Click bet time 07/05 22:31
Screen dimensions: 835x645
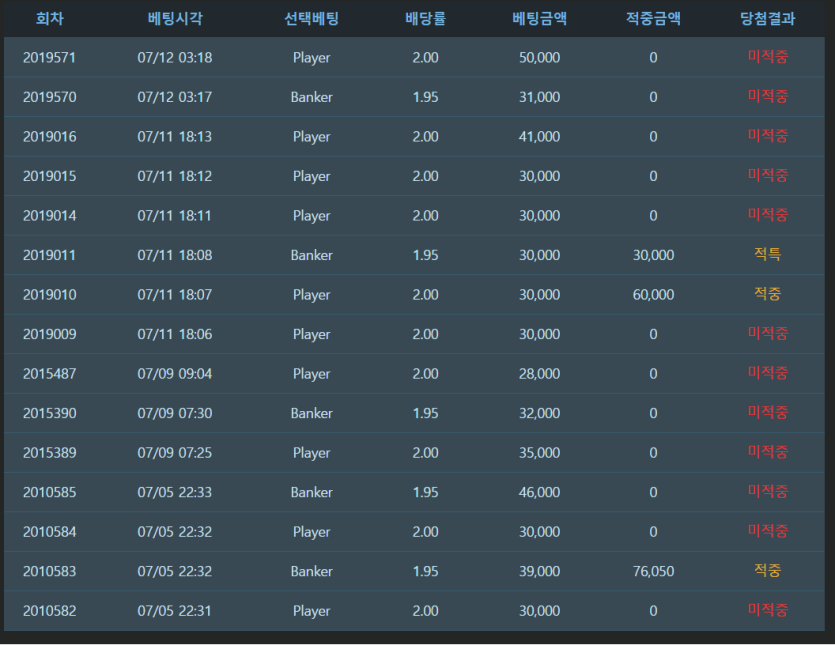[x=175, y=611]
